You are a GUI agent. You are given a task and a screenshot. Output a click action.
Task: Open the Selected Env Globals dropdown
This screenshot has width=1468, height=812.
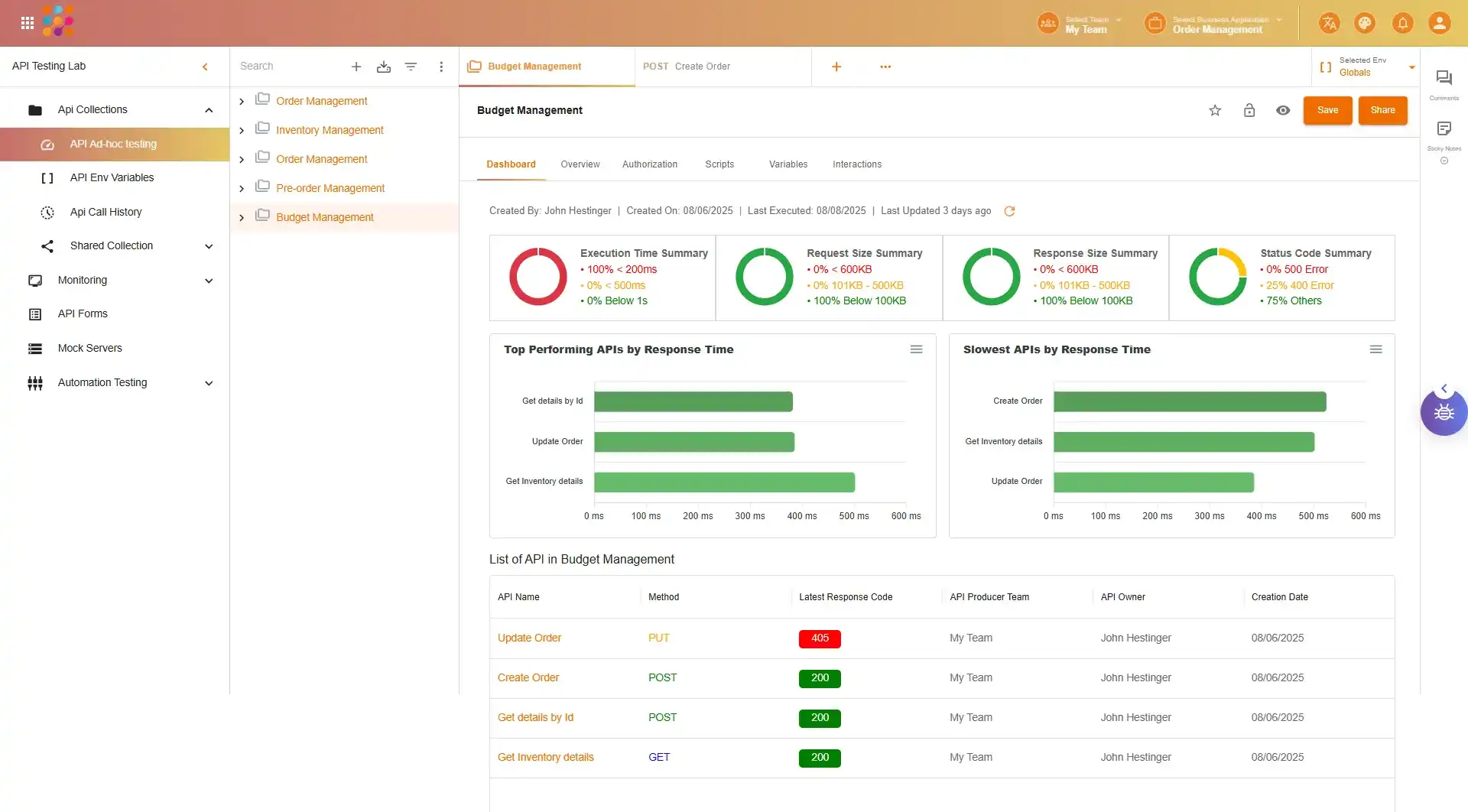point(1411,67)
